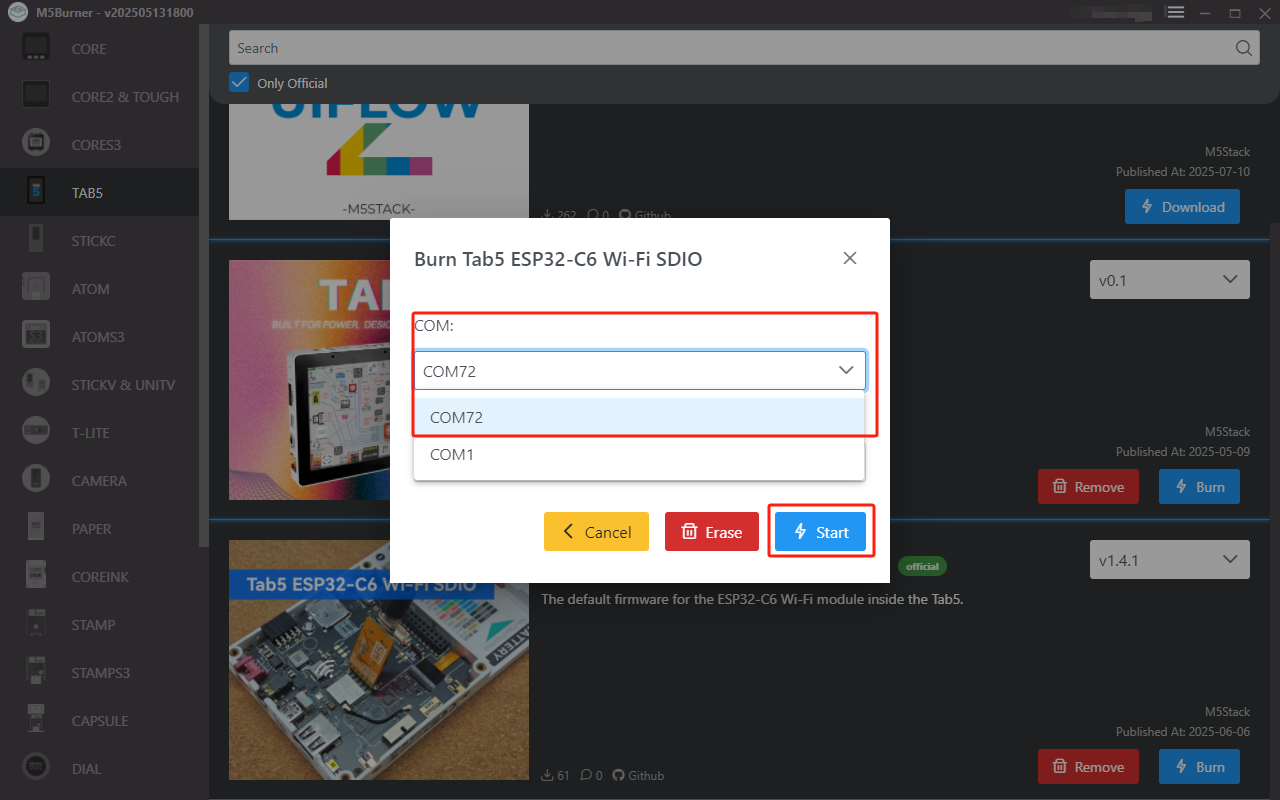Click the yellow Cancel button

point(596,532)
